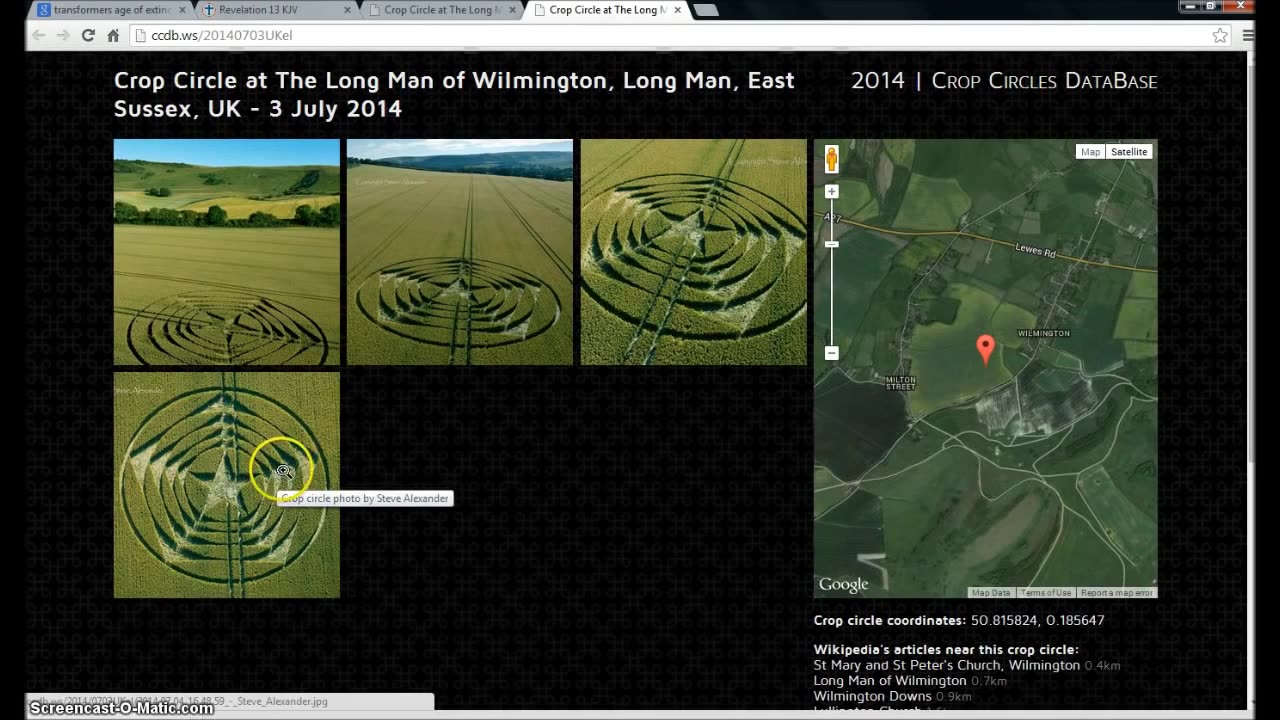Open the map Terms of Use link
1280x720 pixels.
coord(1046,593)
